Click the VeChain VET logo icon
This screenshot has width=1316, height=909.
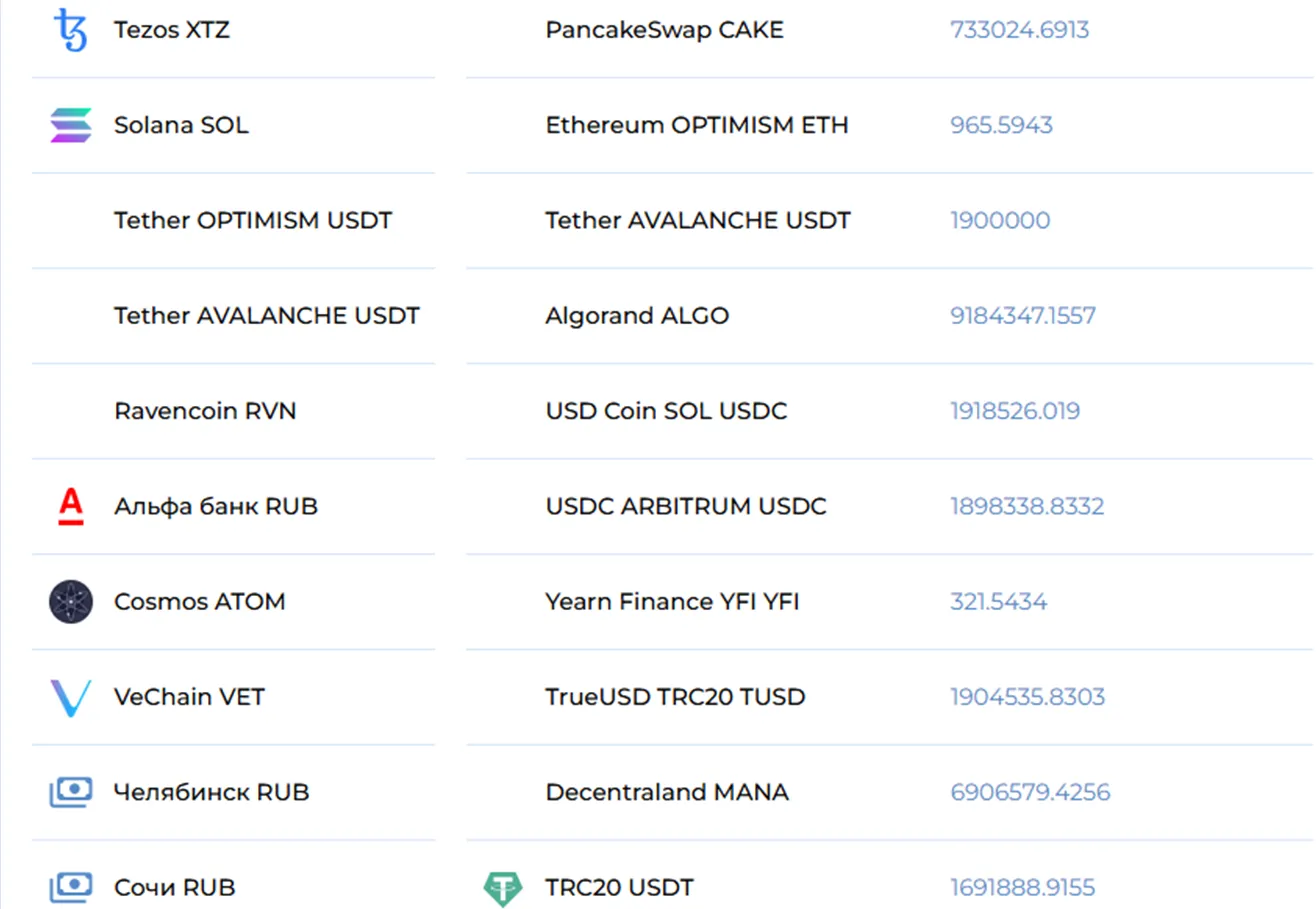71,697
